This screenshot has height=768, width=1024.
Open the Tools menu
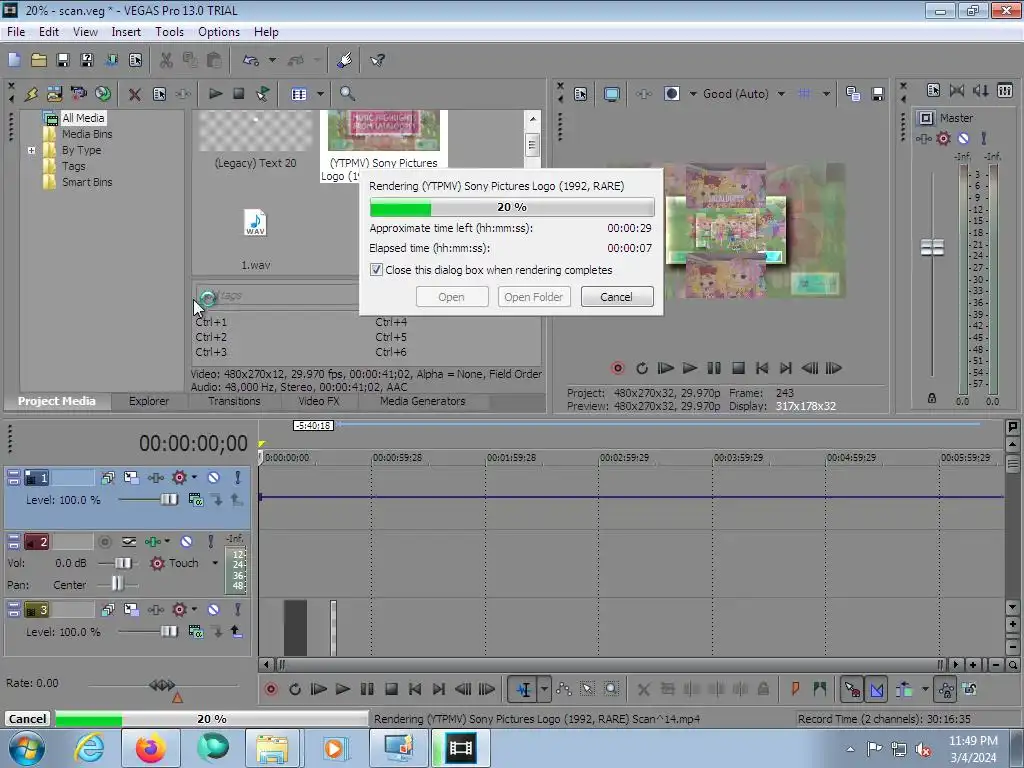coord(169,32)
